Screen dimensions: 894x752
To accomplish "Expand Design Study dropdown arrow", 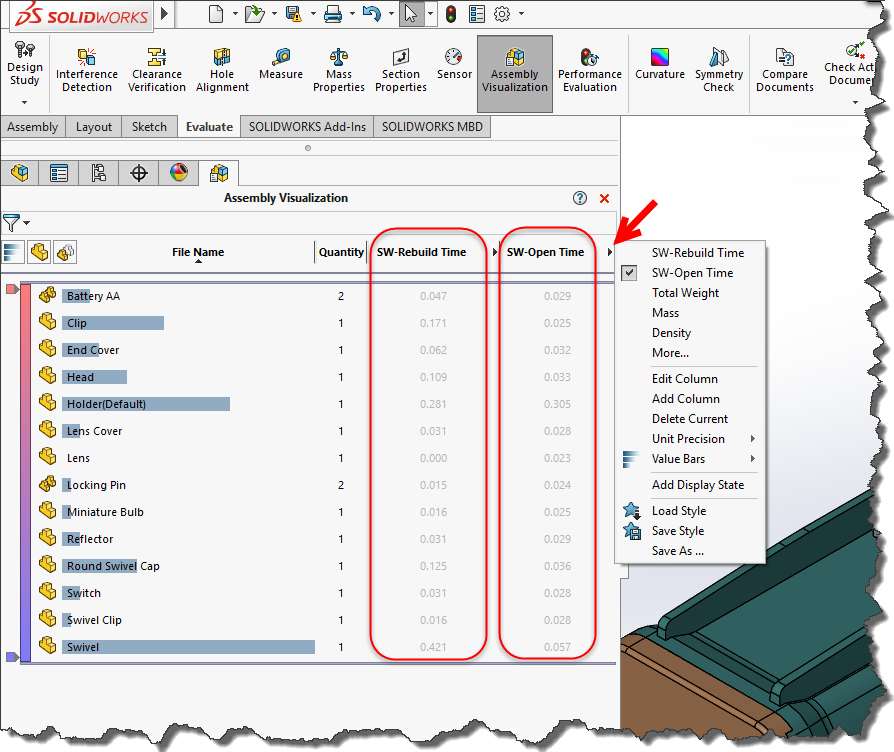I will 25,103.
